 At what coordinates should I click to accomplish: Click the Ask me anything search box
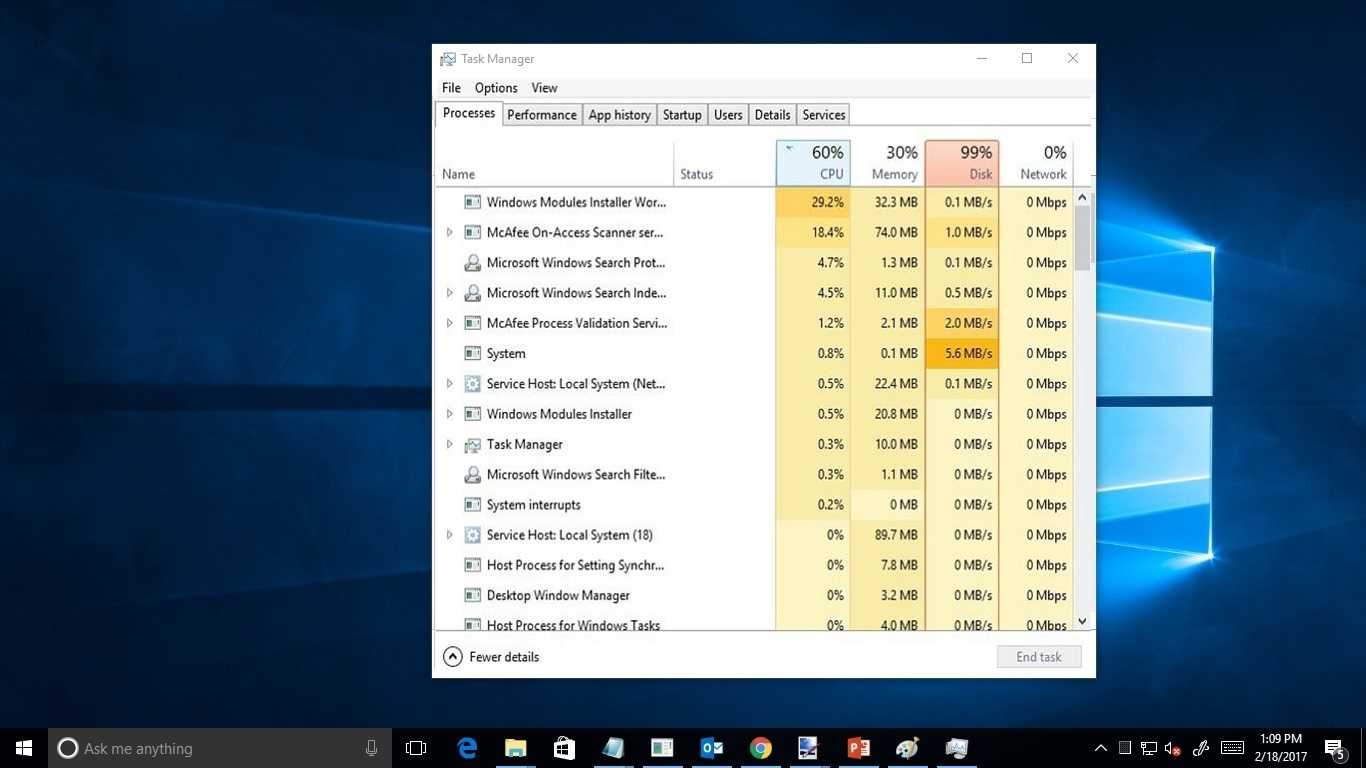click(220, 748)
